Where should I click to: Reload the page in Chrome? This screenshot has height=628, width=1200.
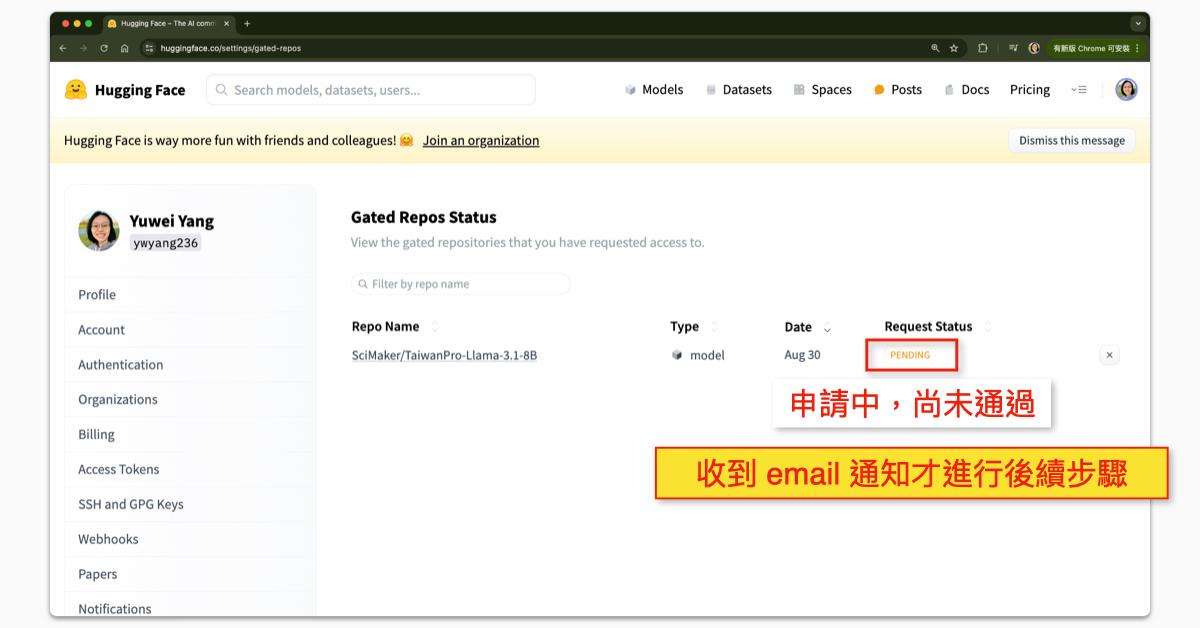coord(104,48)
